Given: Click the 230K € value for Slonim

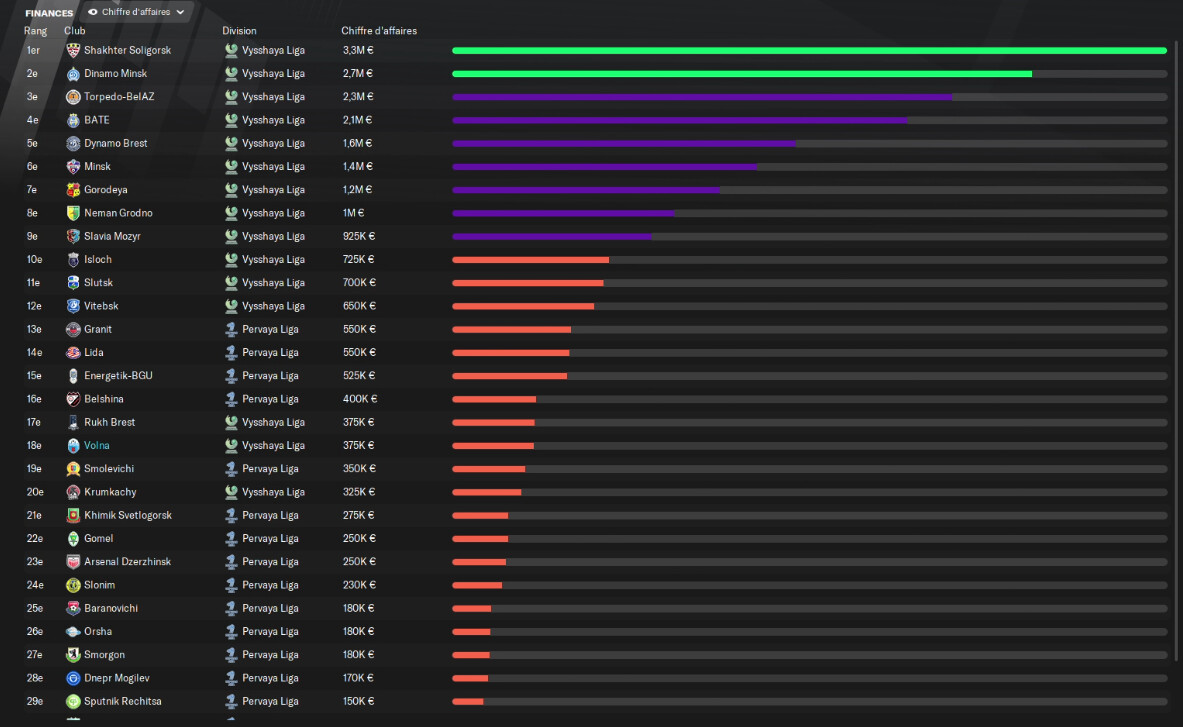Looking at the screenshot, I should tap(359, 585).
